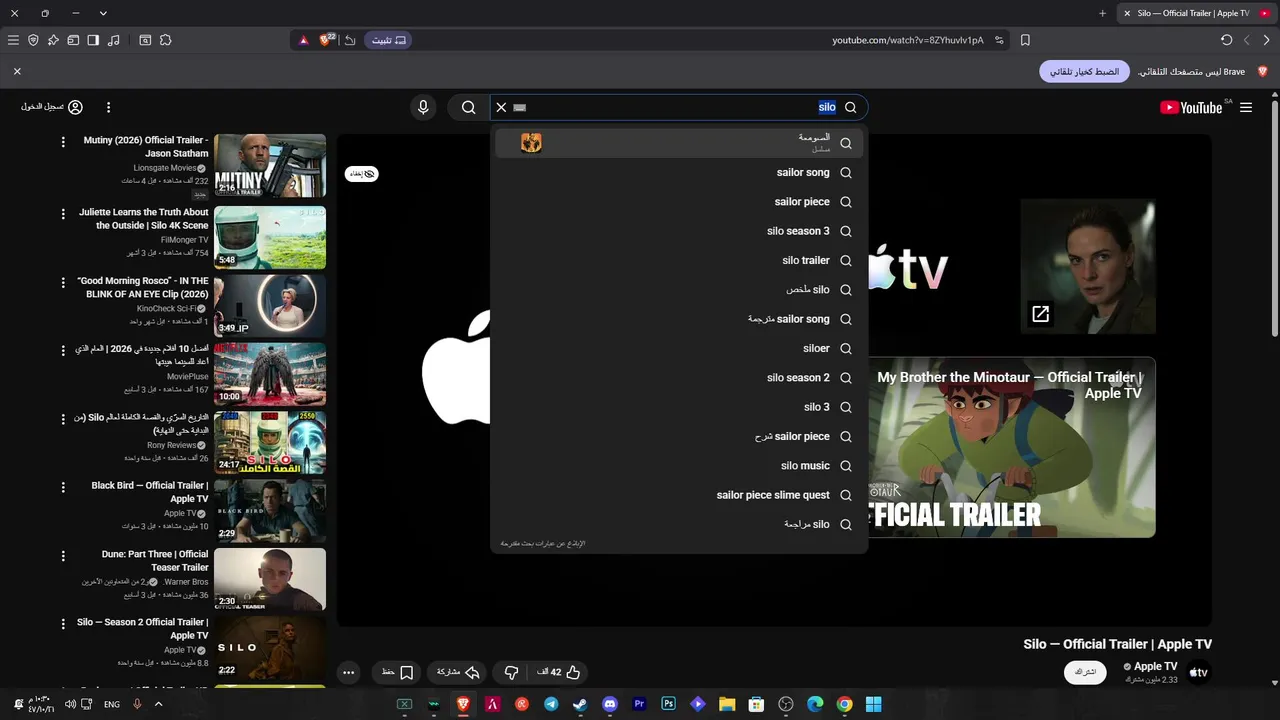Open Brave main hamburger menu
The image size is (1280, 720).
click(13, 40)
